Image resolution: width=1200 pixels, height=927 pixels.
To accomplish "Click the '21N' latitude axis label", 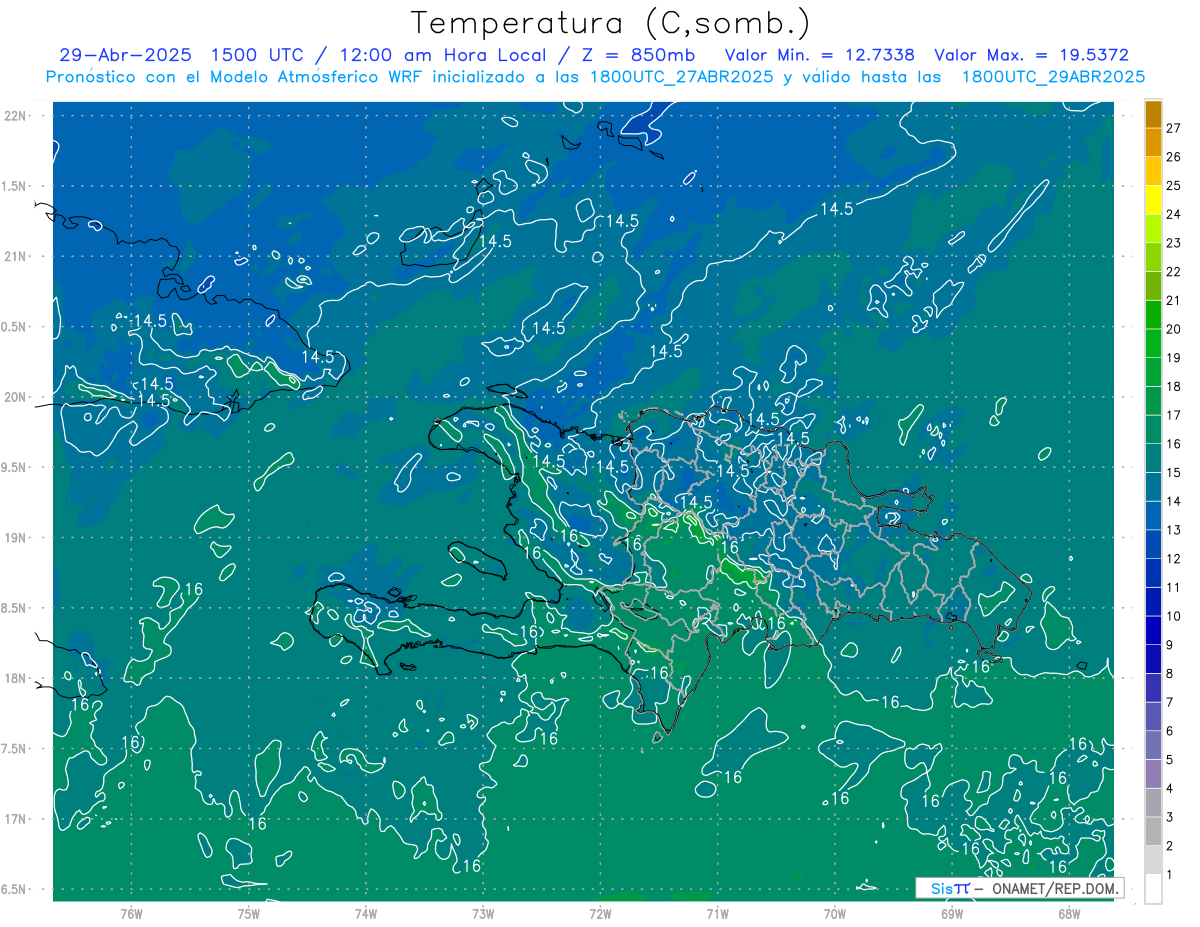I will click(x=17, y=256).
